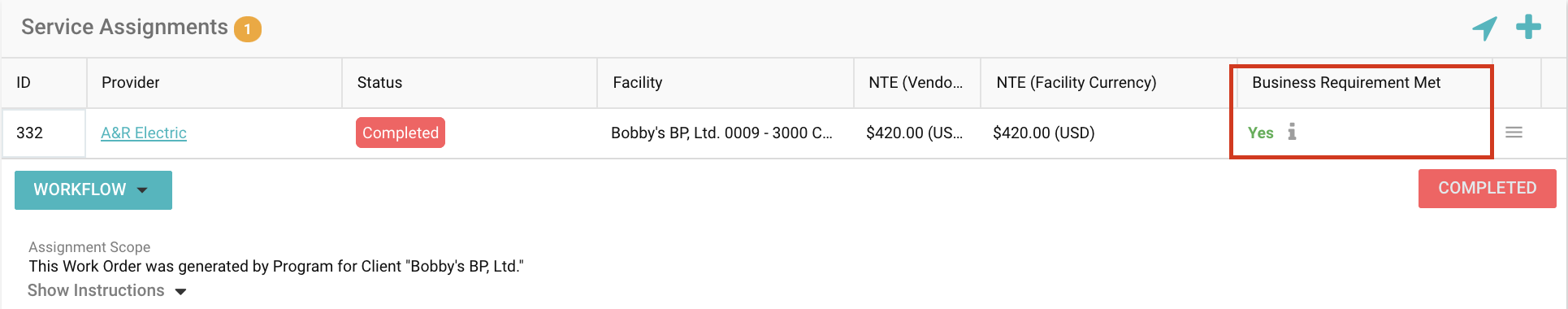Click the green Yes requirement value

[1260, 133]
